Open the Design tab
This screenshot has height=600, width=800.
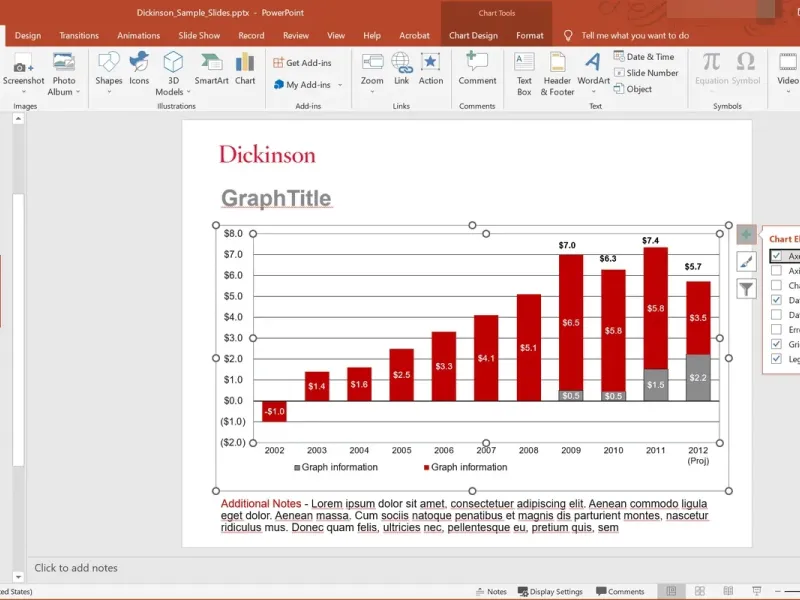(28, 36)
